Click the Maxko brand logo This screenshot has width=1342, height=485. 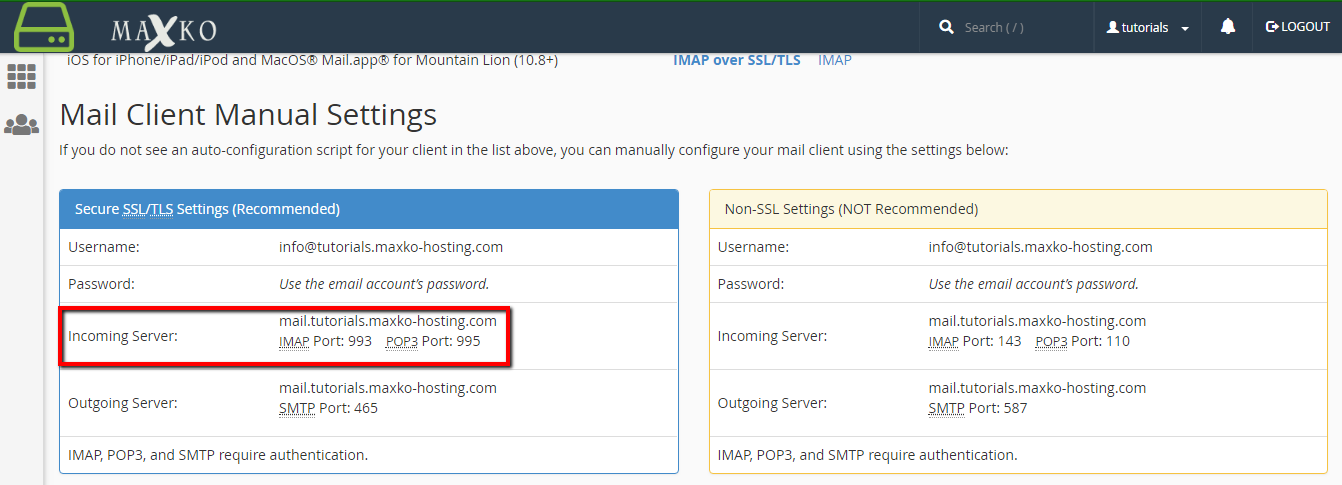[x=163, y=28]
